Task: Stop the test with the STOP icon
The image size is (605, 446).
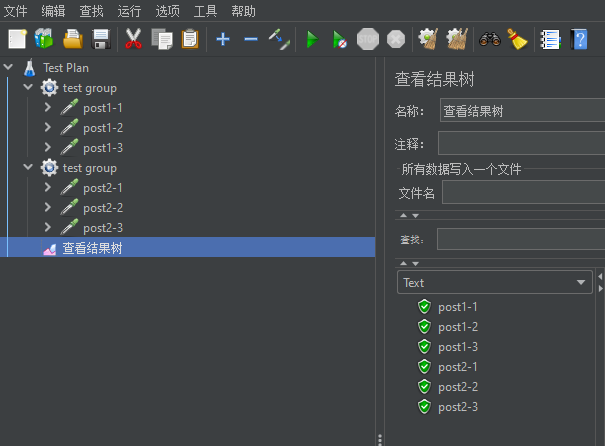Action: [368, 39]
